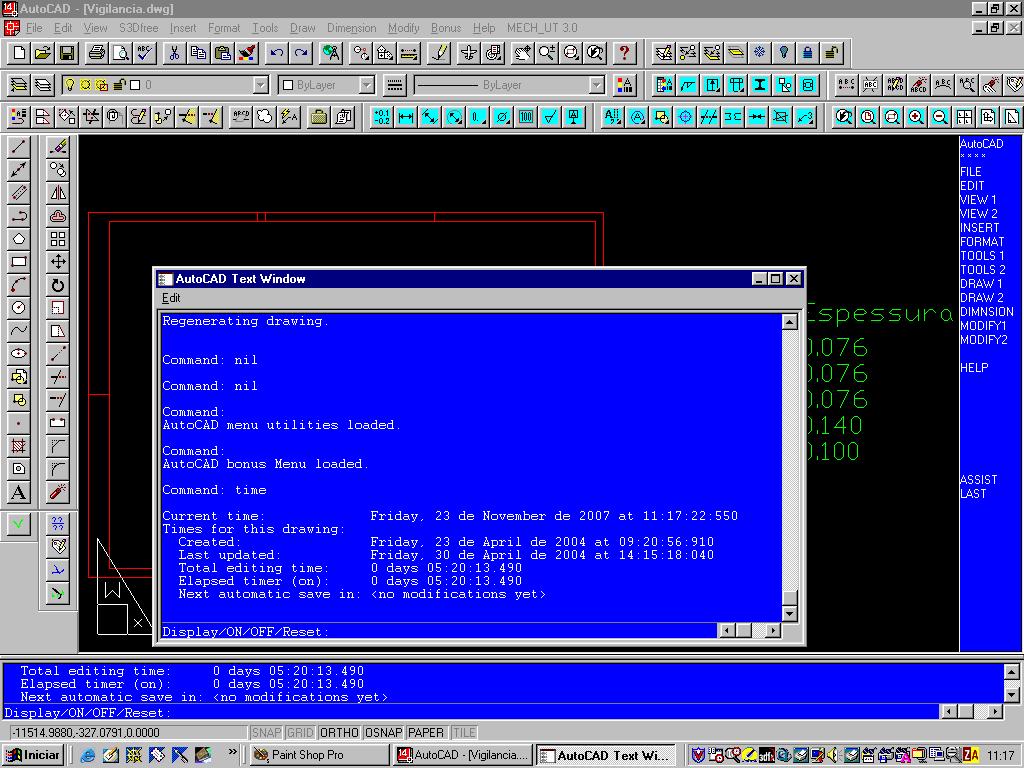Open the File menu
1024x768 pixels.
(x=34, y=28)
